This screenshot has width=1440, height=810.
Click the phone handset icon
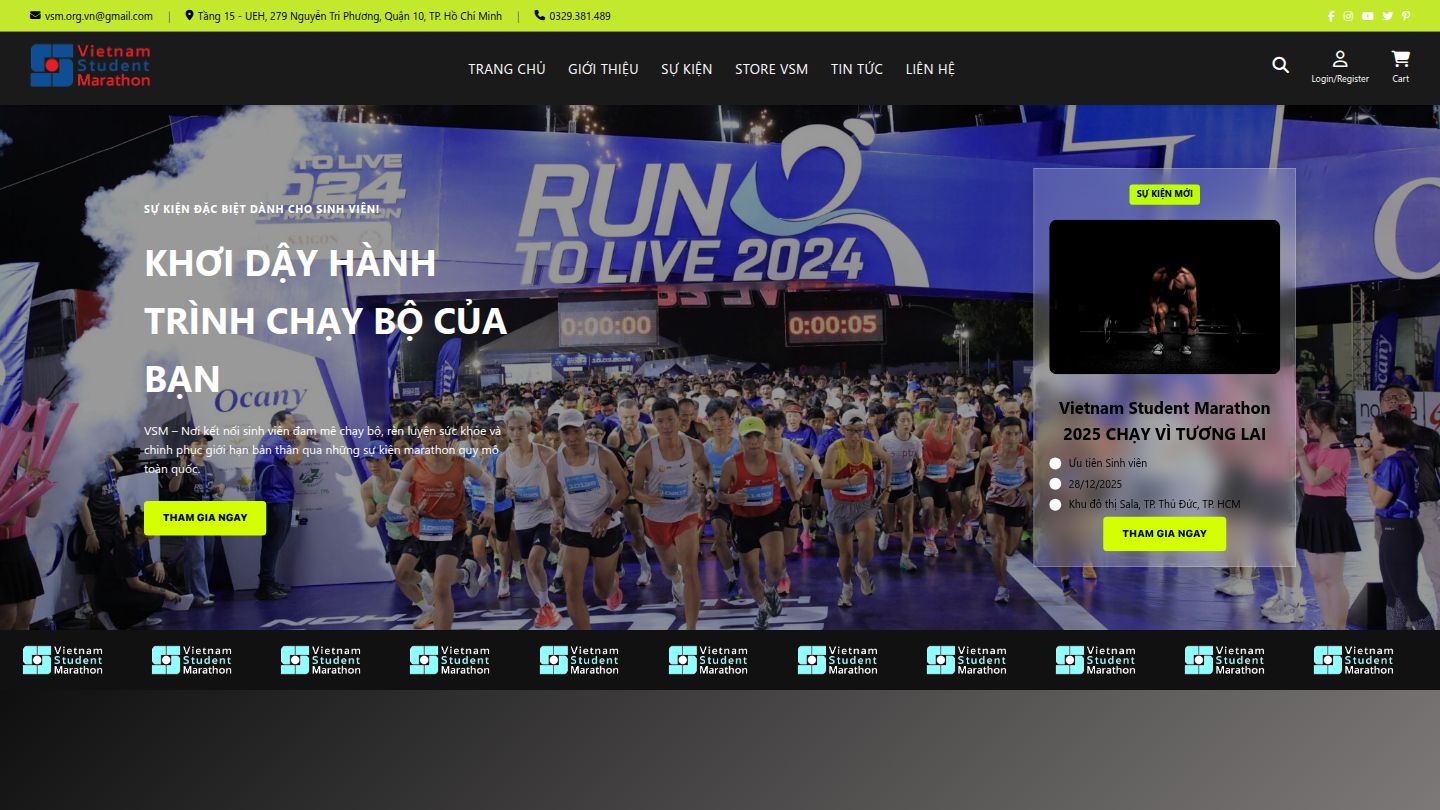point(540,15)
